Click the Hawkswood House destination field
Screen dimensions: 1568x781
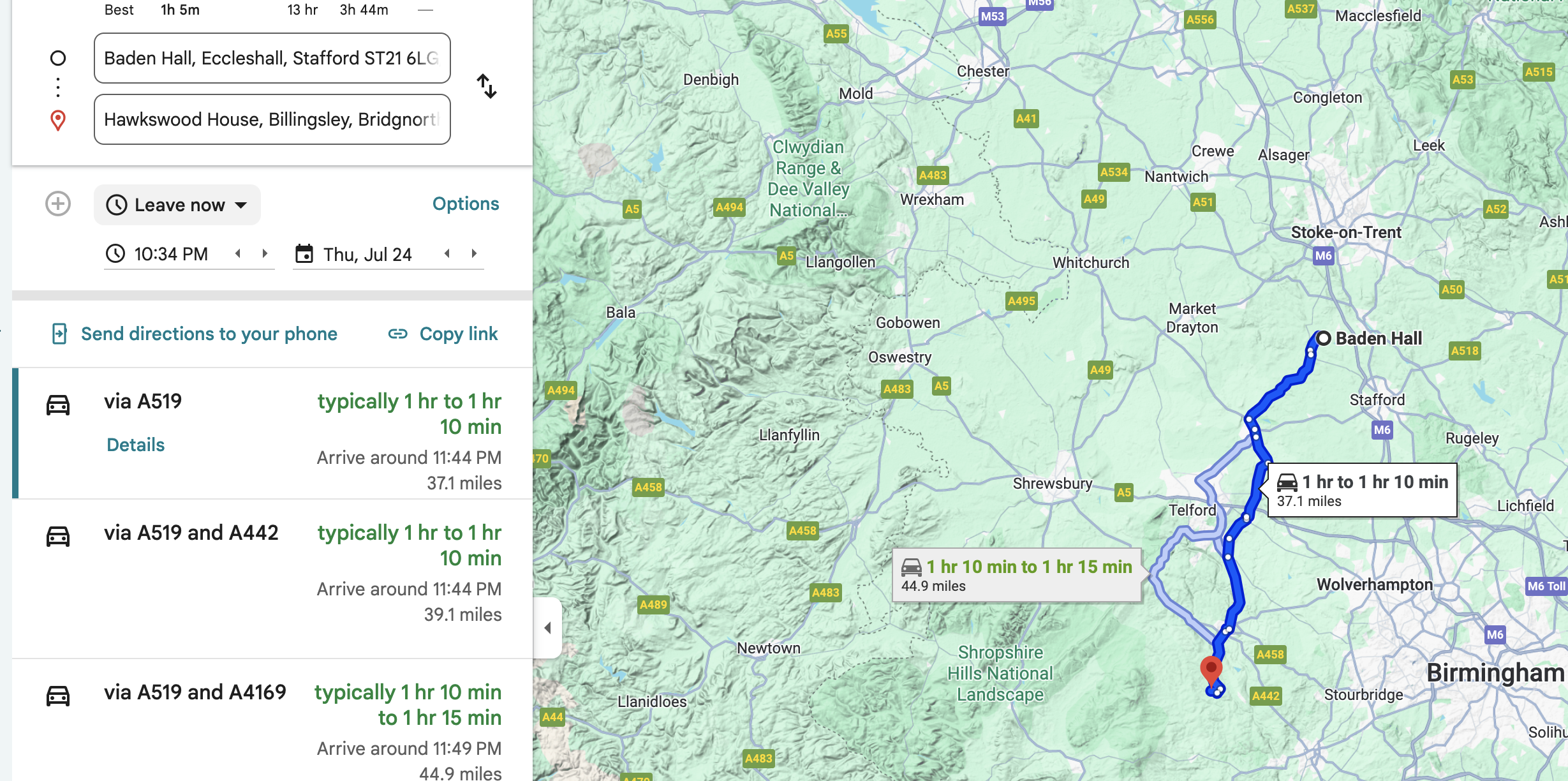(x=272, y=119)
